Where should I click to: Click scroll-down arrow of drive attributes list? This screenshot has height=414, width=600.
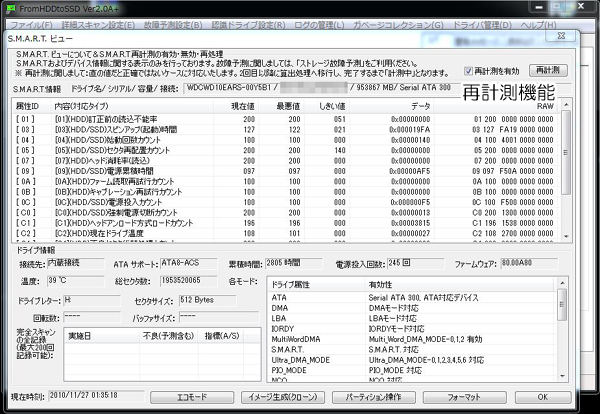[x=562, y=376]
